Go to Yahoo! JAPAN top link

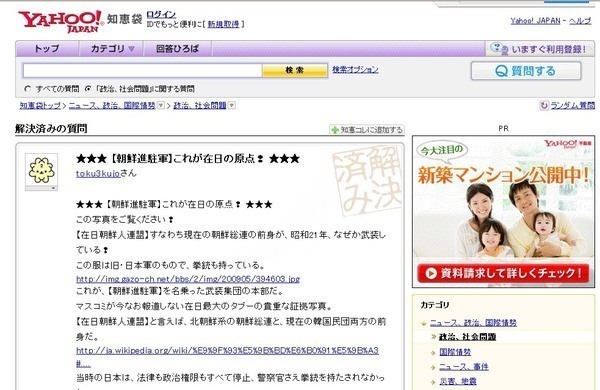[535, 21]
